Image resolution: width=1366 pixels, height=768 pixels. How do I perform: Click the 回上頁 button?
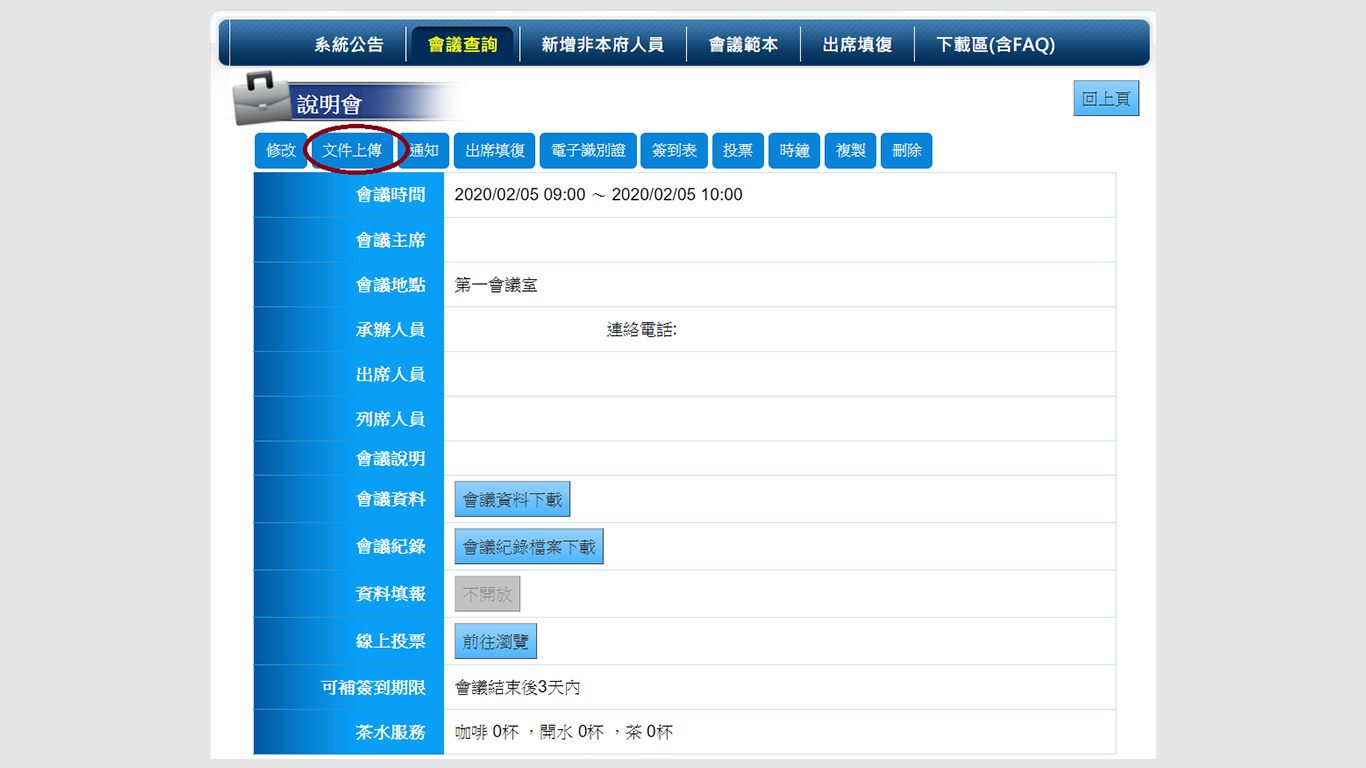(x=1106, y=98)
